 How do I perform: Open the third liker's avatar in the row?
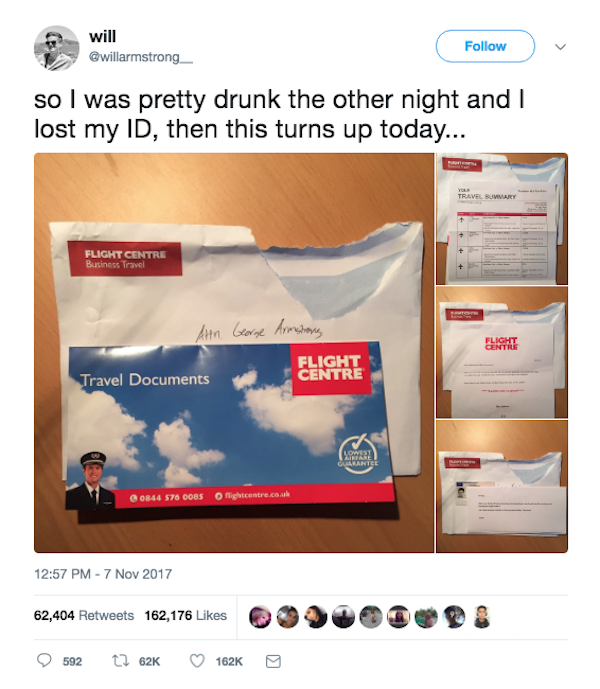pyautogui.click(x=316, y=616)
